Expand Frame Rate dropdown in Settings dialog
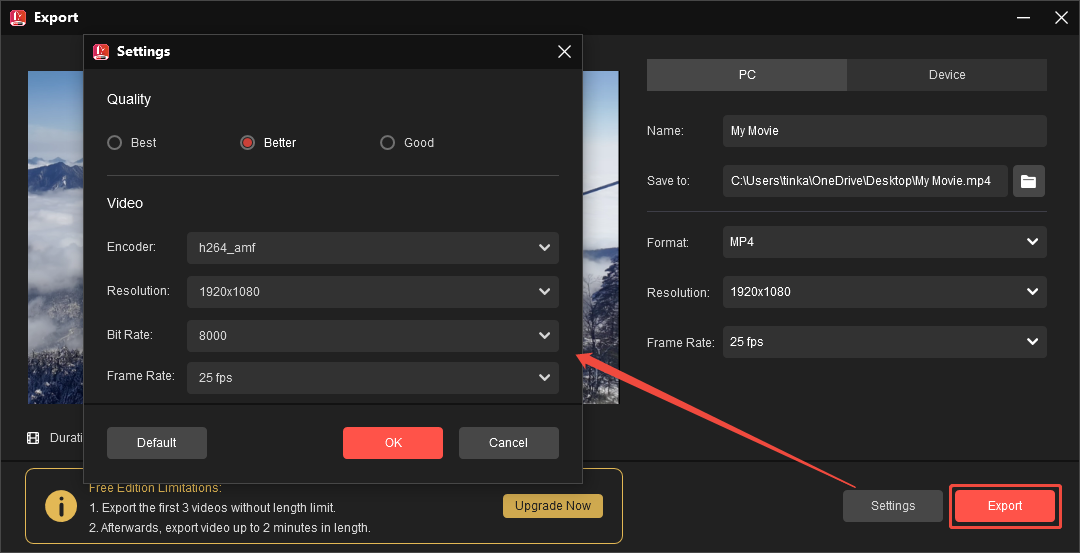Screen dimensions: 1080x553 coord(373,377)
